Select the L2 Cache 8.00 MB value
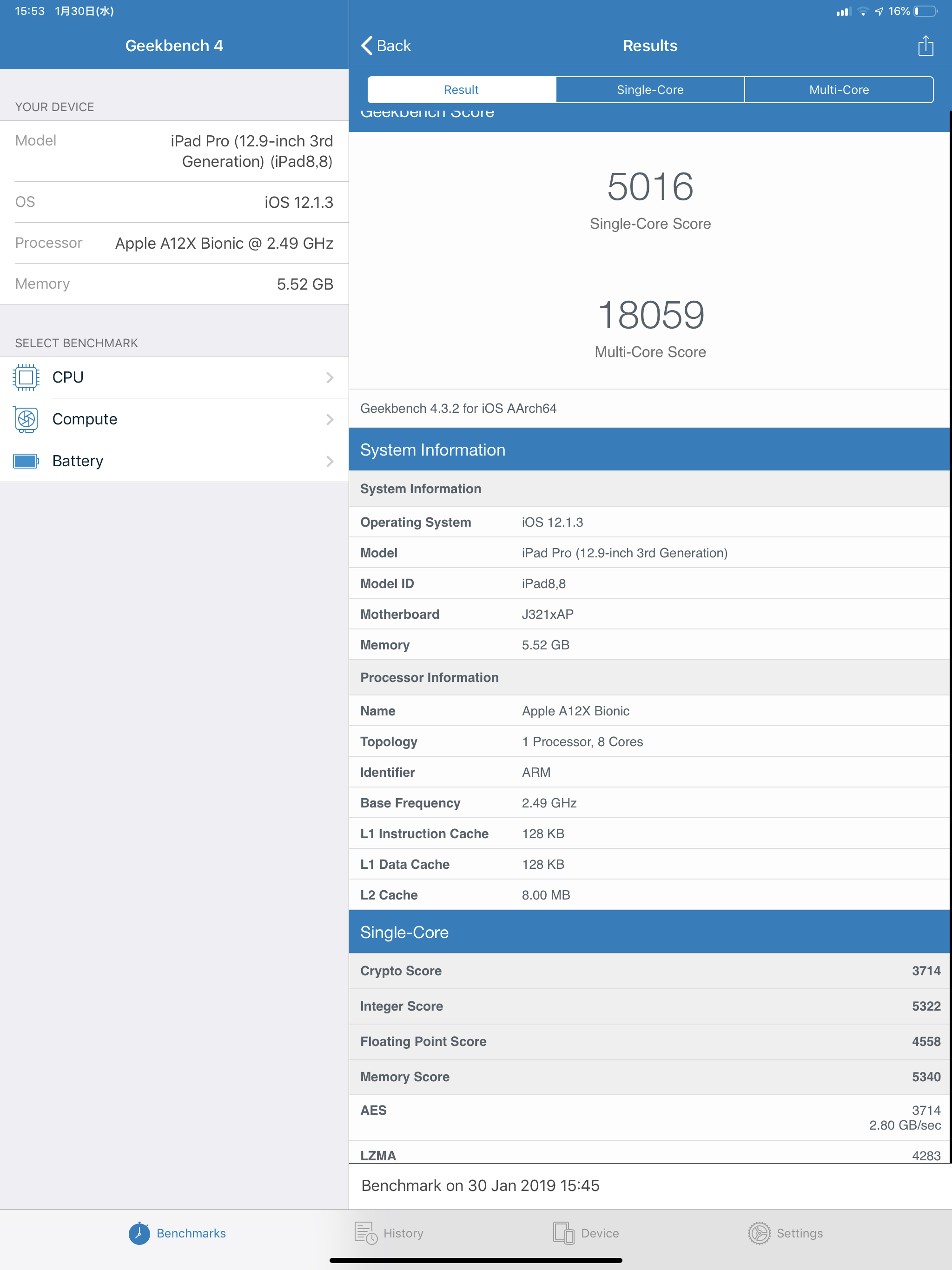952x1270 pixels. point(545,895)
